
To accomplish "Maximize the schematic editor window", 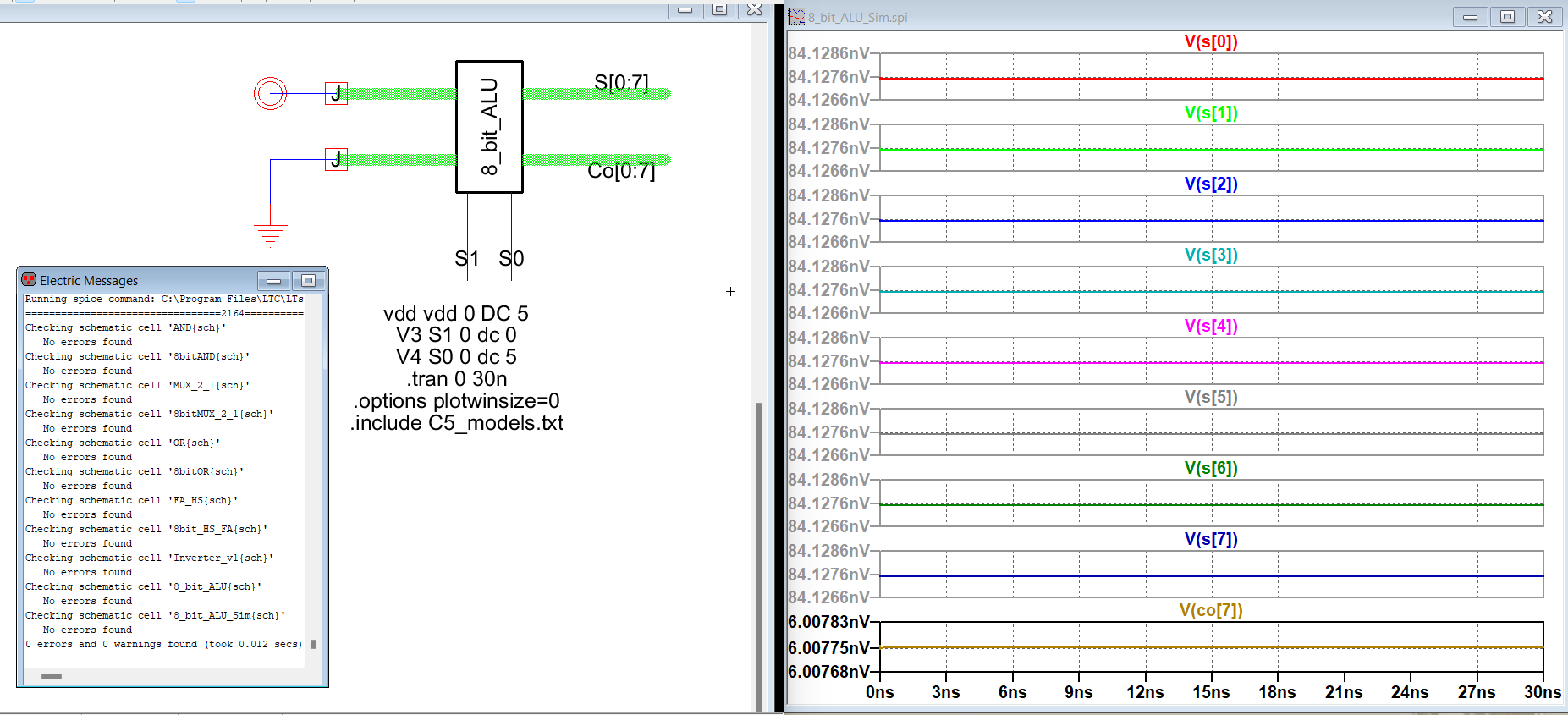I will (719, 9).
